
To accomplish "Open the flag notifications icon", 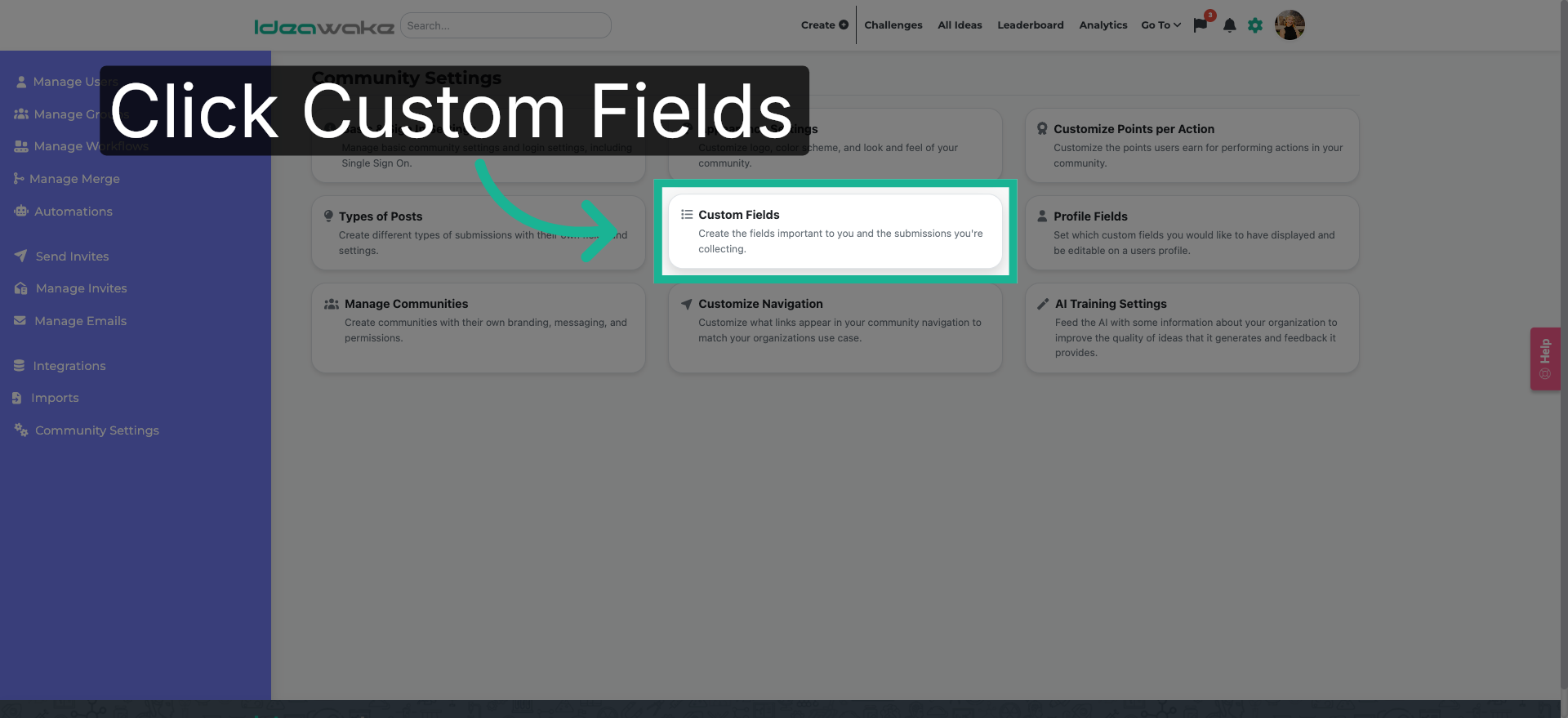I will click(x=1200, y=25).
